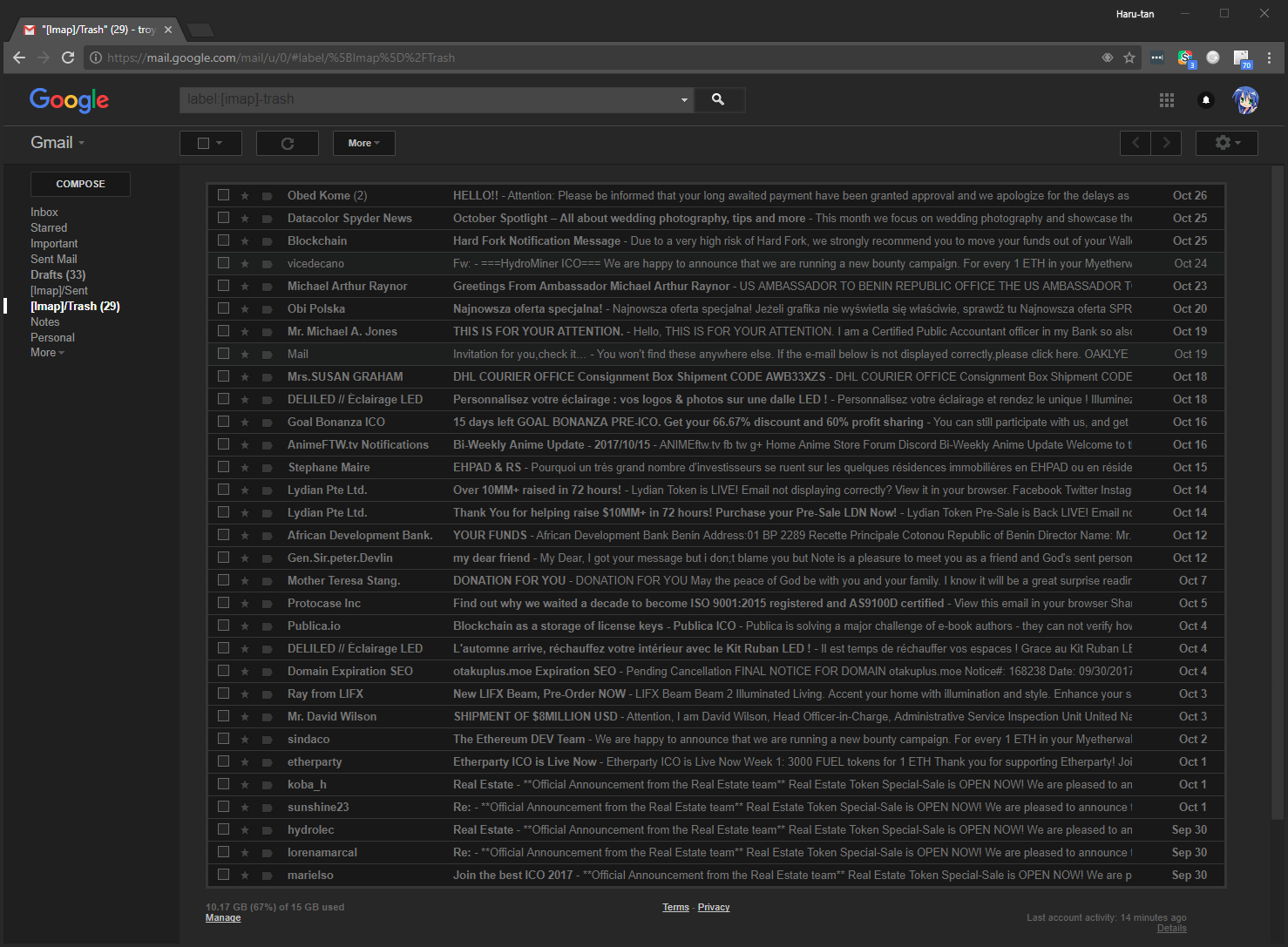Go to newer messages page

click(1135, 143)
